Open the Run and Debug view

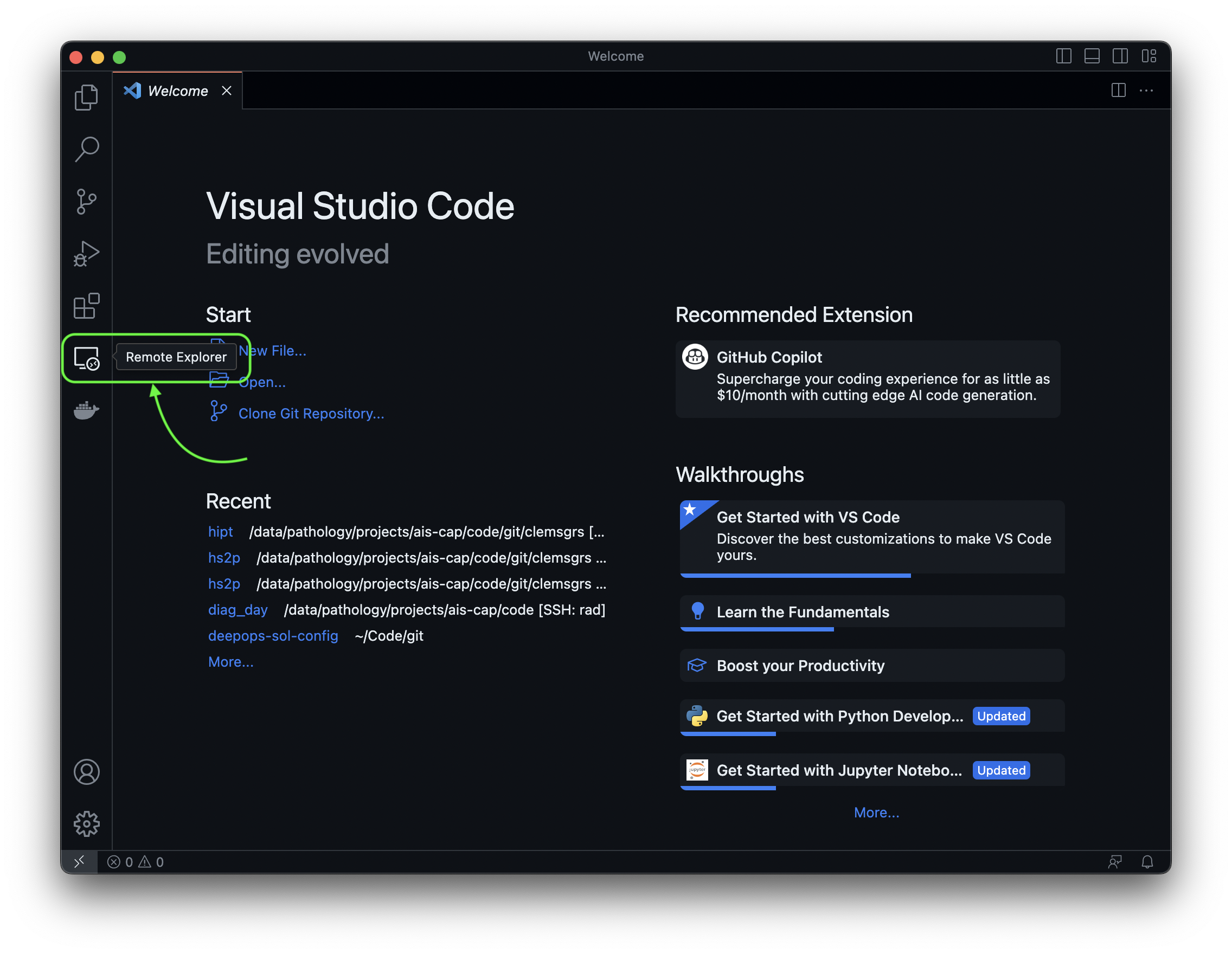click(86, 254)
